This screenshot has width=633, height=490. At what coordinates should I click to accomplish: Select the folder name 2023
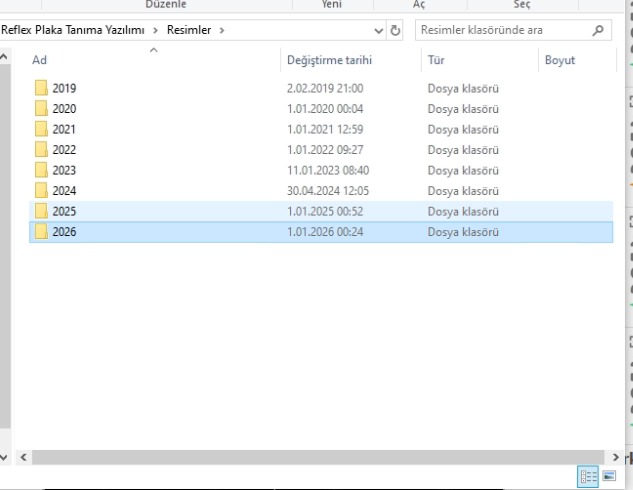click(64, 170)
